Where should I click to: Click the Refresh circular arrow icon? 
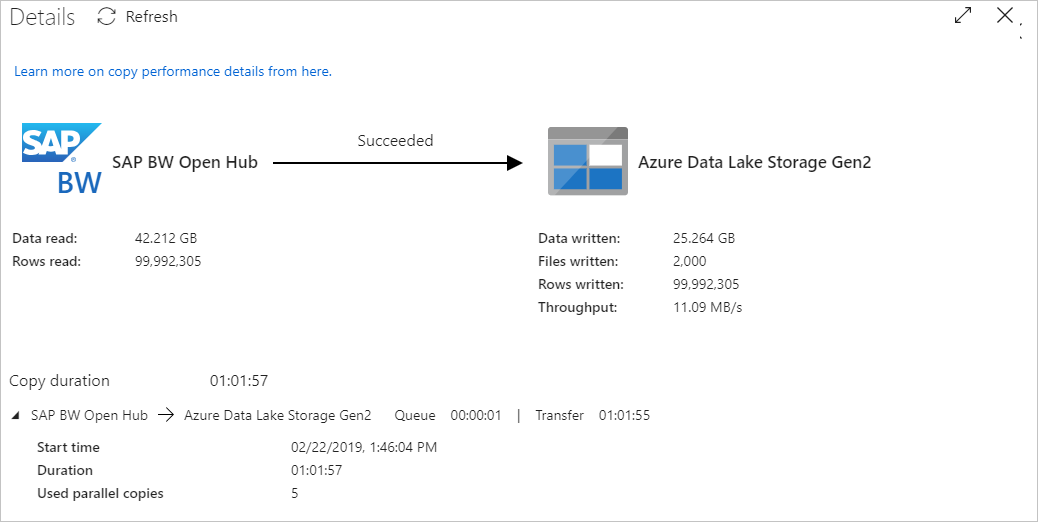tap(107, 17)
